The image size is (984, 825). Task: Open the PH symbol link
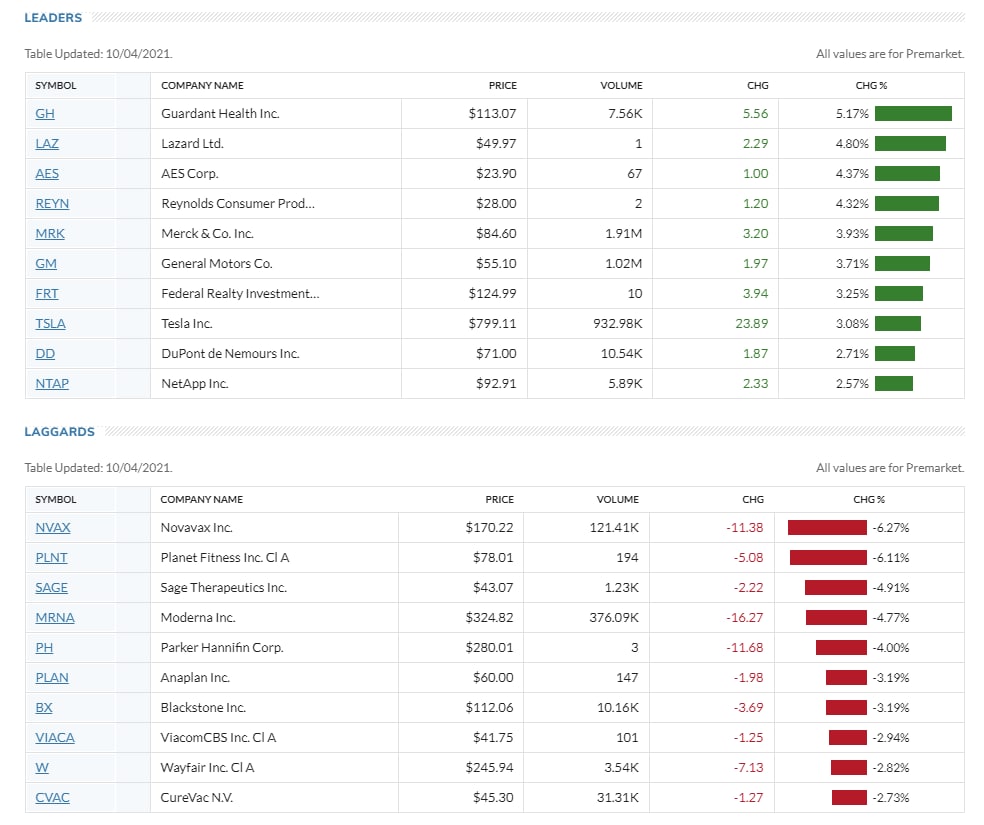(44, 648)
